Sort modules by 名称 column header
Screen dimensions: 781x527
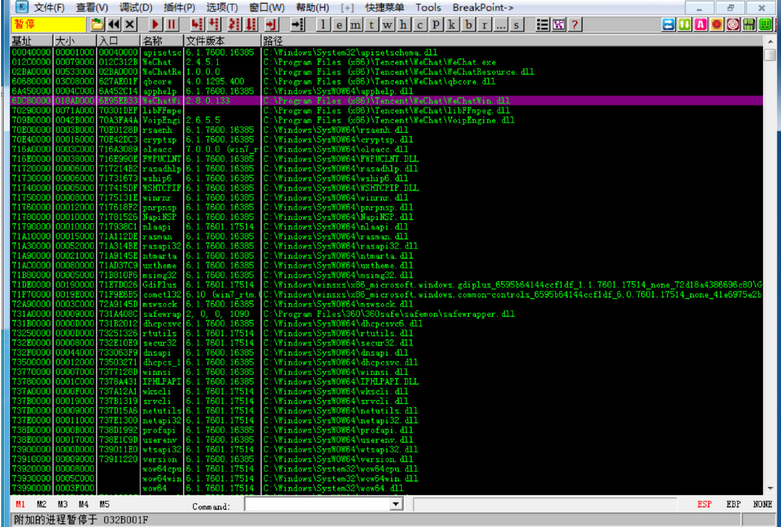click(162, 40)
